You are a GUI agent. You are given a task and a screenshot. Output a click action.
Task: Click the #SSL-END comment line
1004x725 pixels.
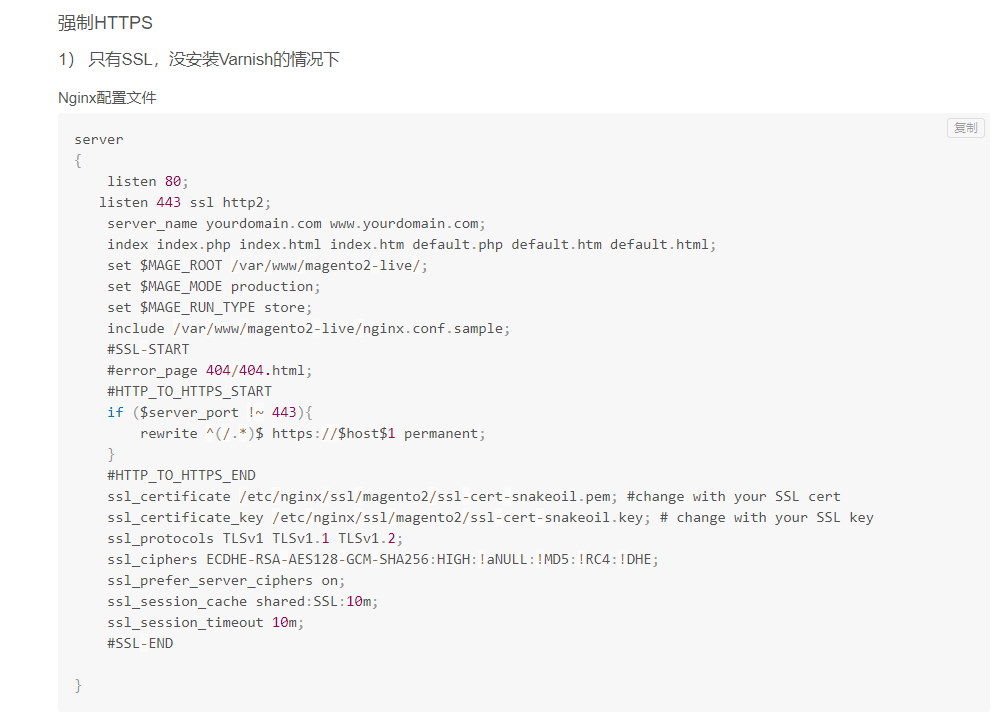[x=140, y=643]
